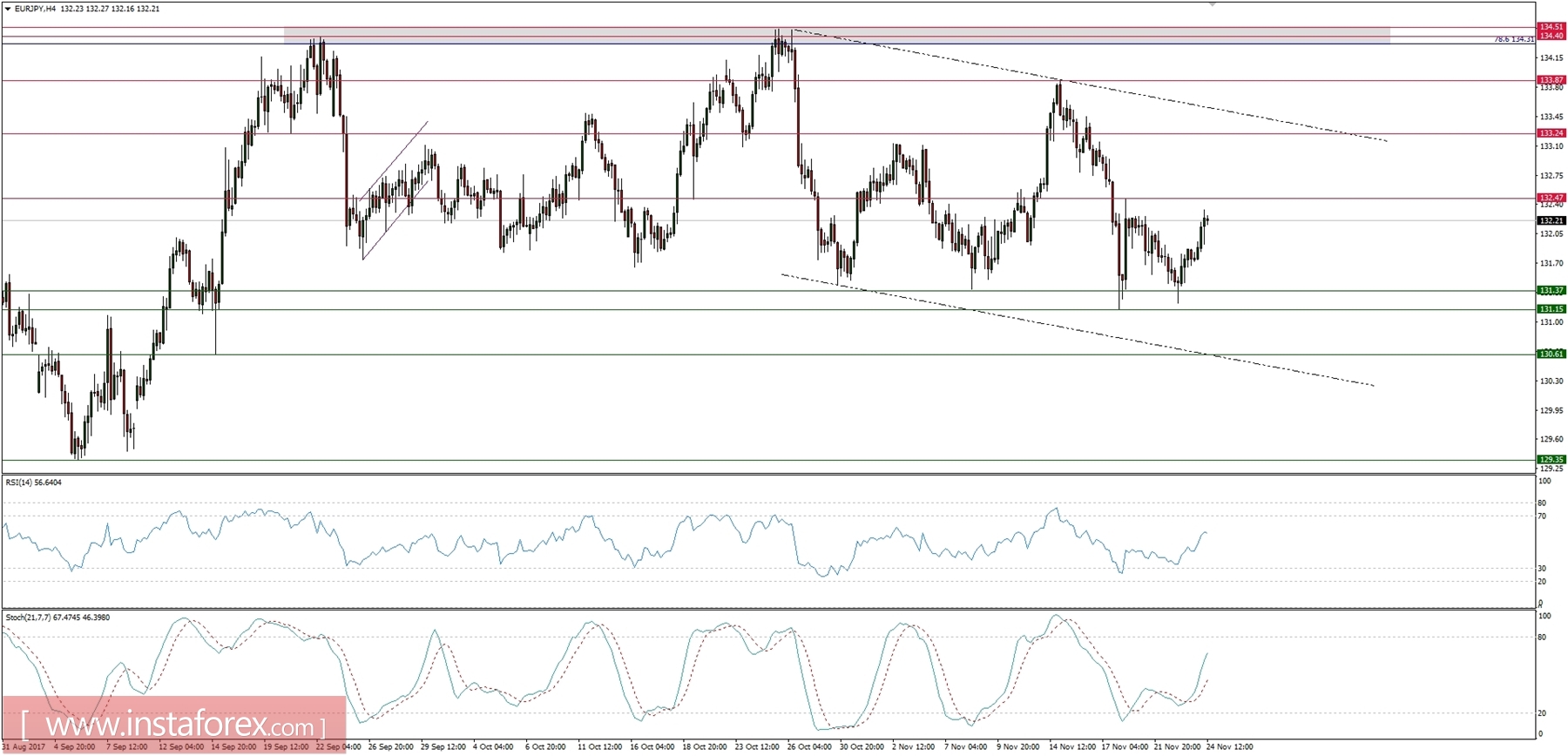Click the 7 Nov 04:00 time label
This screenshot has width=1568, height=756.
pyautogui.click(x=965, y=746)
